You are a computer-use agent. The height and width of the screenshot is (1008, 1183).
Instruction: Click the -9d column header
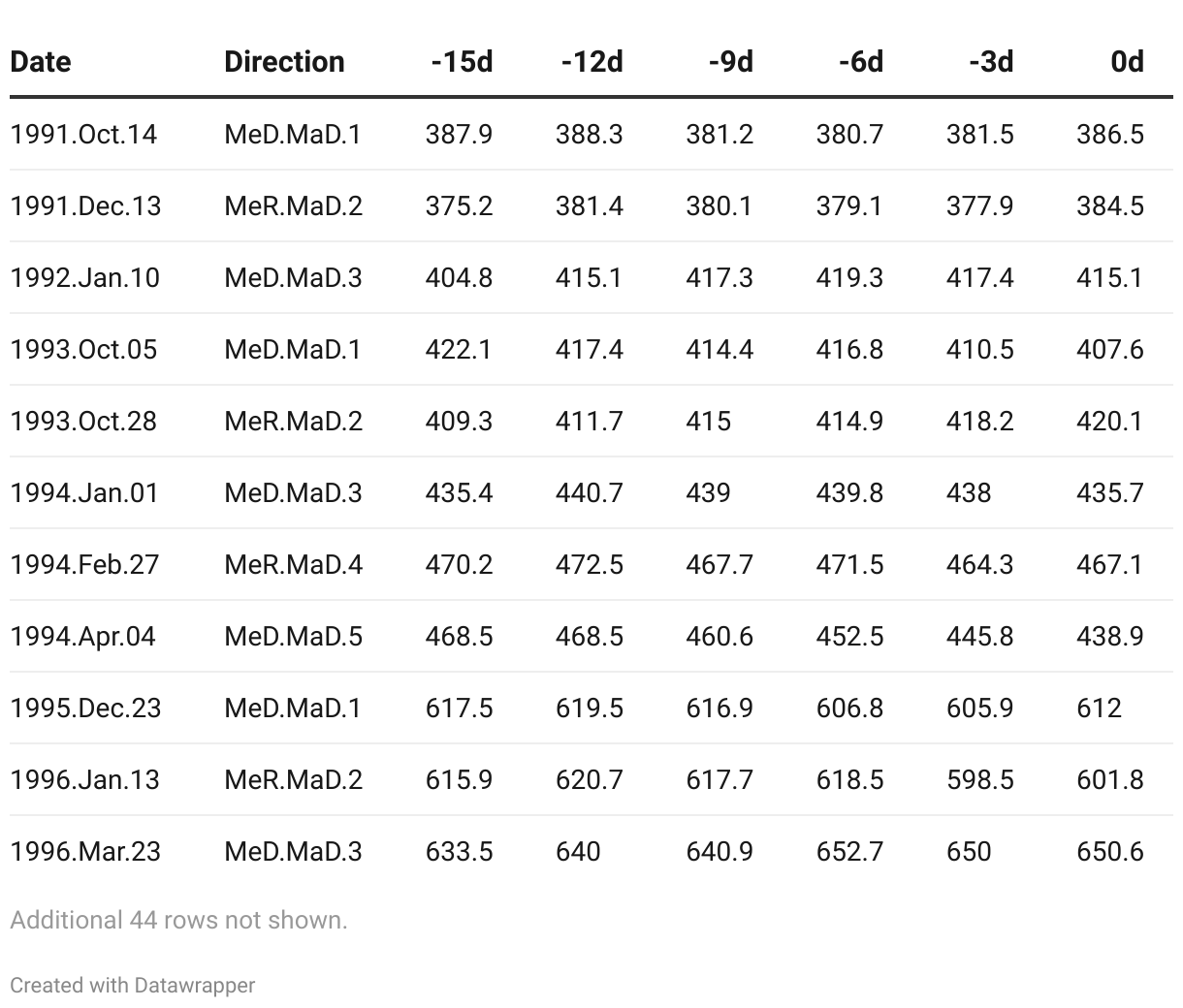click(x=730, y=62)
